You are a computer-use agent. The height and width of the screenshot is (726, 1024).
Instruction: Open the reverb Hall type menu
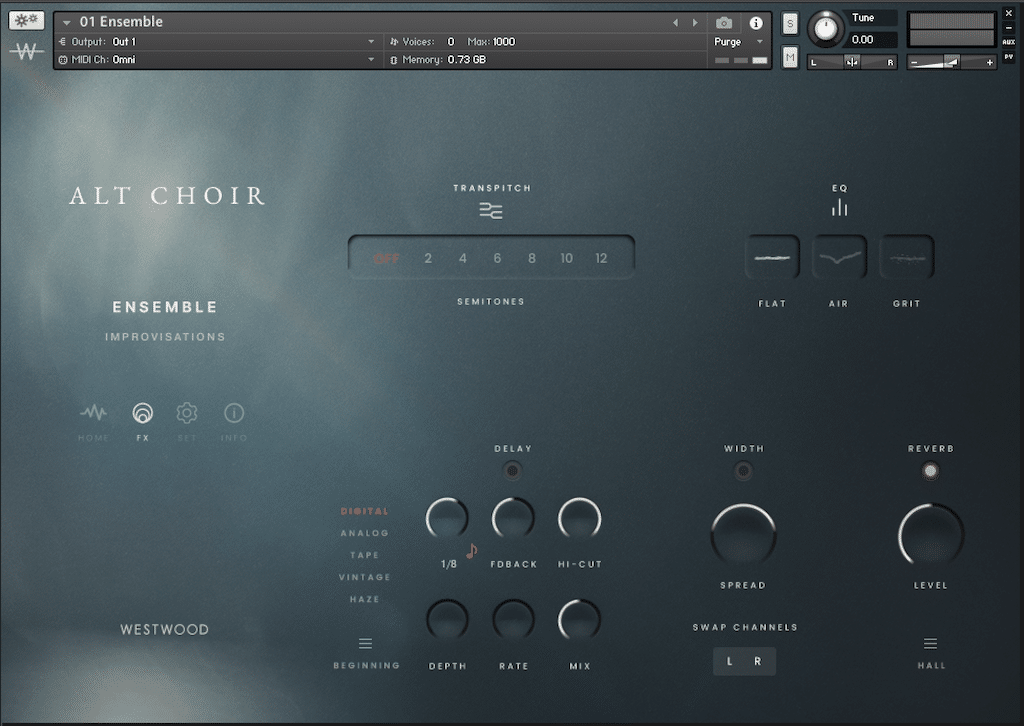931,644
